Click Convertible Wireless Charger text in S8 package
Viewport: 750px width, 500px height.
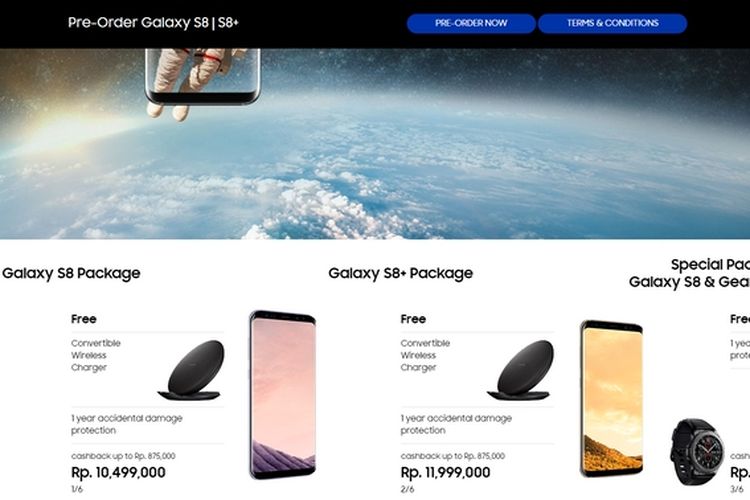coord(96,355)
